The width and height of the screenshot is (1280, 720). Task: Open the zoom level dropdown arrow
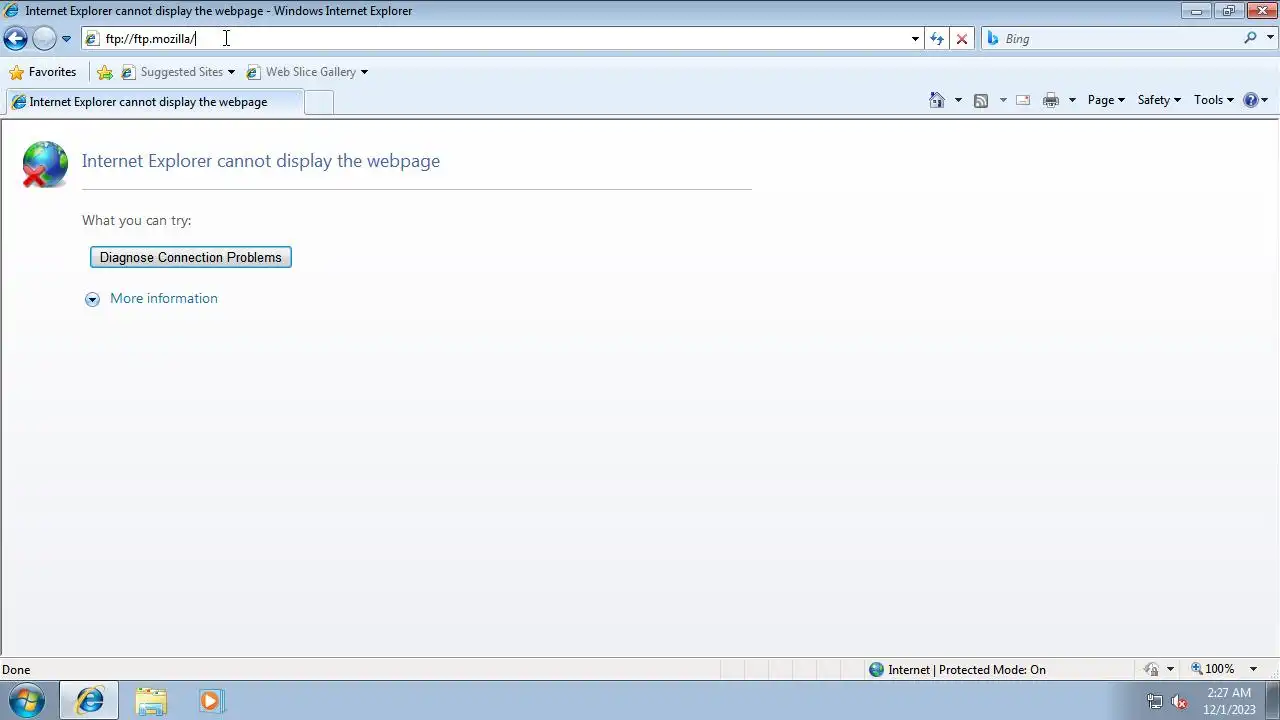coord(1253,670)
